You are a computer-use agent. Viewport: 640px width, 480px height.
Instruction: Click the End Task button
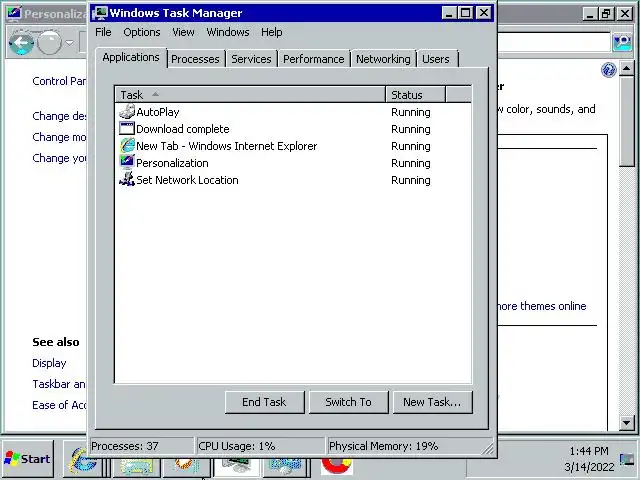[x=264, y=402]
